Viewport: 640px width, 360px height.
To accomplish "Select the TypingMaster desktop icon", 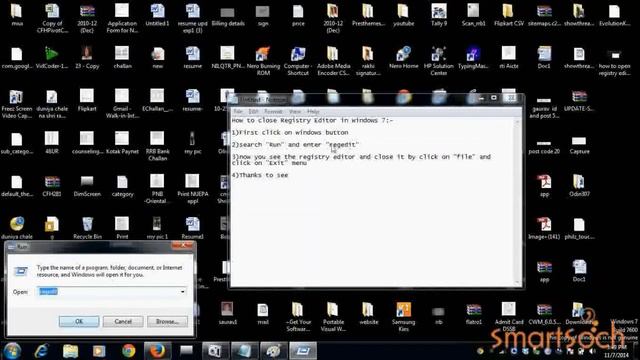I will coord(473,58).
